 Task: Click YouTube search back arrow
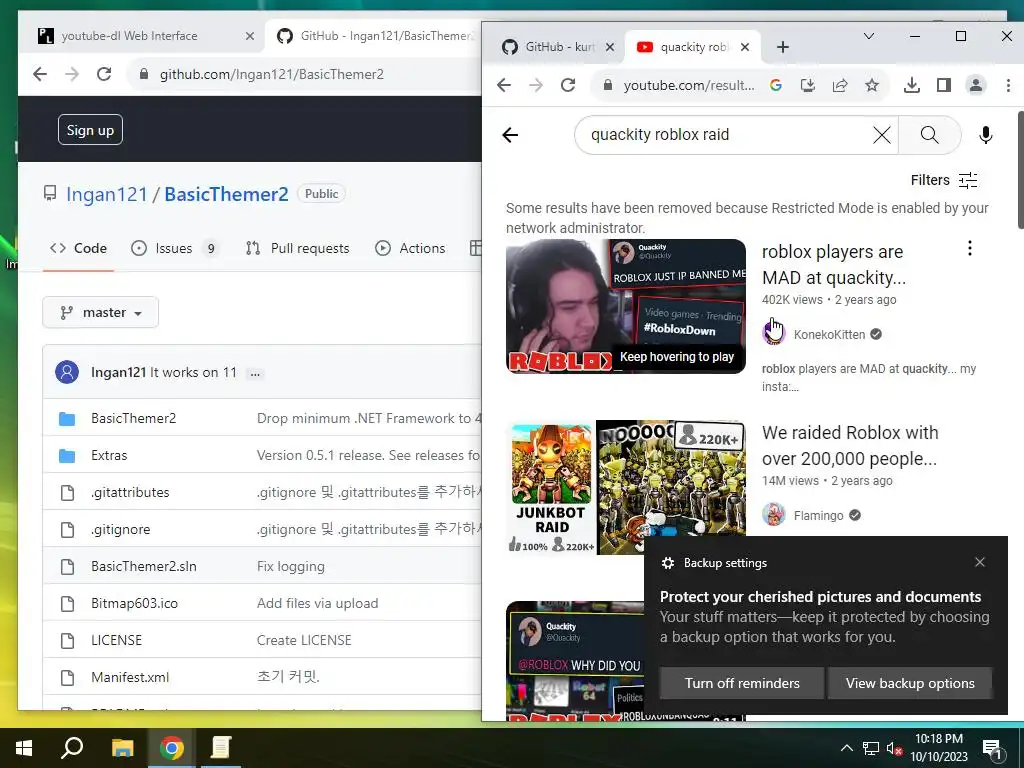510,135
